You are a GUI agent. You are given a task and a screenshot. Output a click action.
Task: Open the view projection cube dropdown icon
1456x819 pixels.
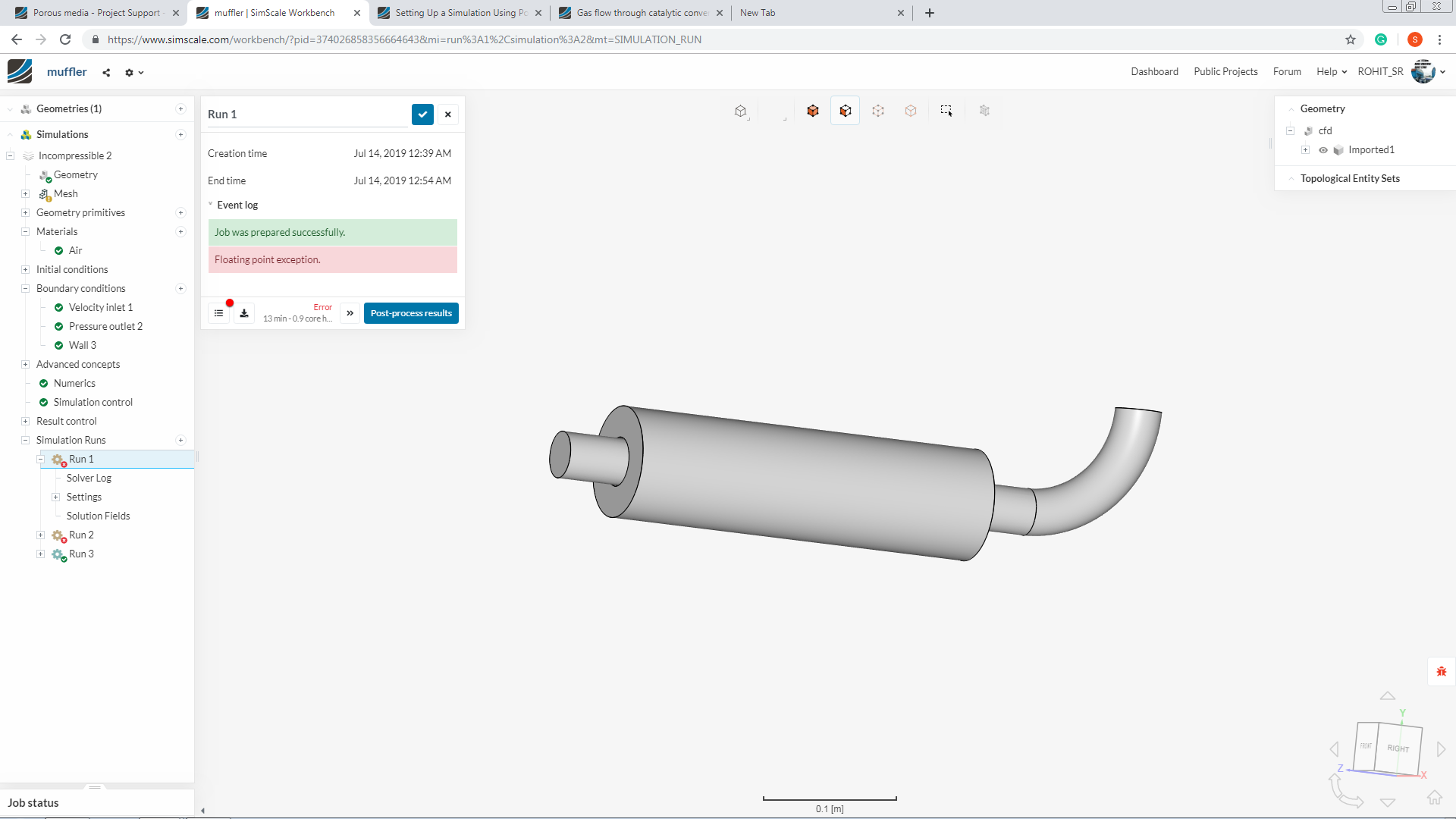click(741, 111)
